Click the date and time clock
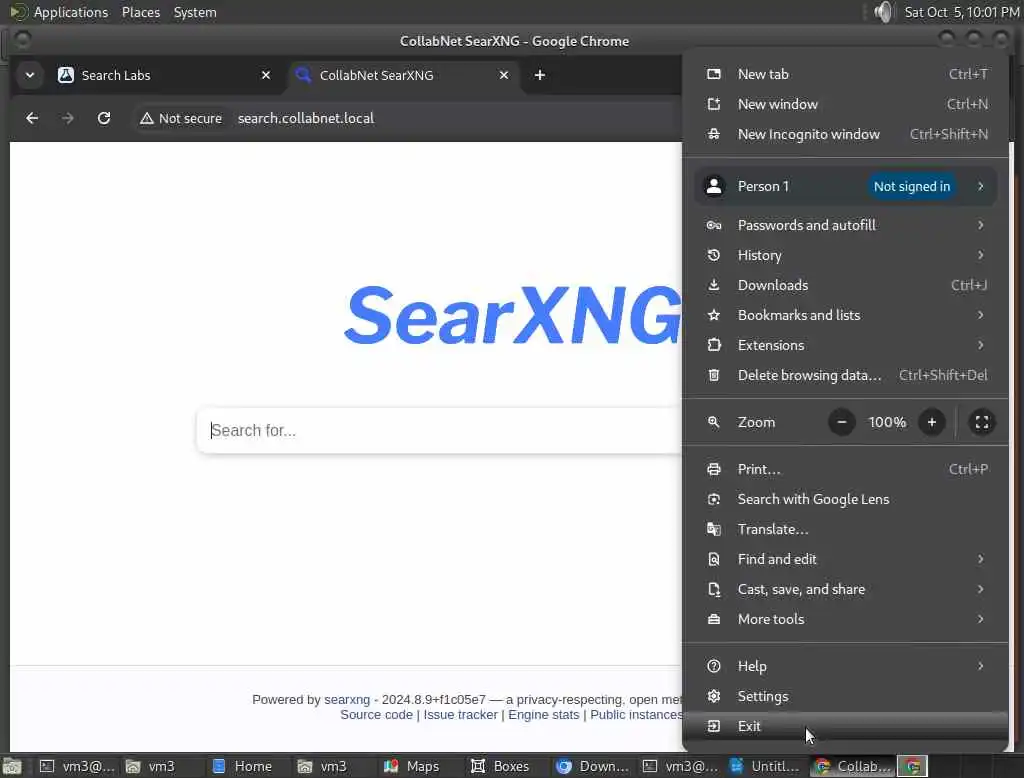Viewport: 1024px width, 778px height. tap(961, 12)
